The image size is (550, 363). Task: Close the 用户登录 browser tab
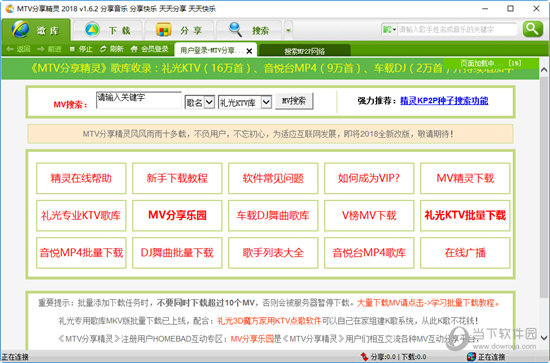(249, 51)
